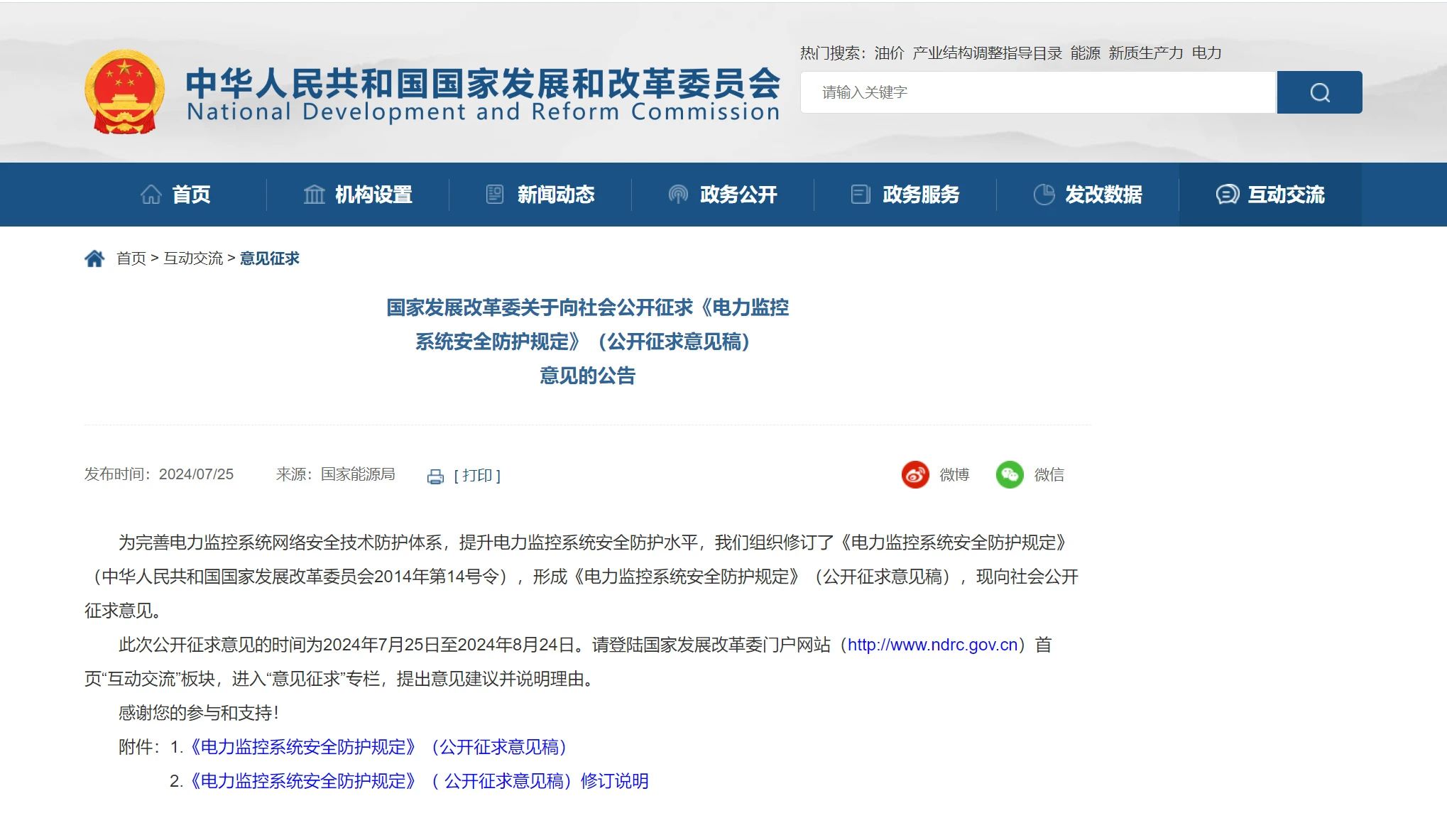Click the 油价 hot search term
1447x840 pixels.
(889, 53)
